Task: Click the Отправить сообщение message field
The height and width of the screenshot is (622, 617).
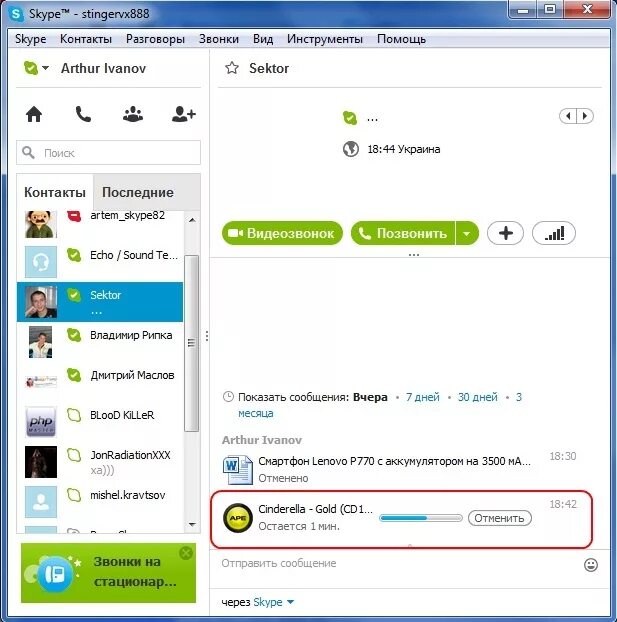Action: (399, 563)
